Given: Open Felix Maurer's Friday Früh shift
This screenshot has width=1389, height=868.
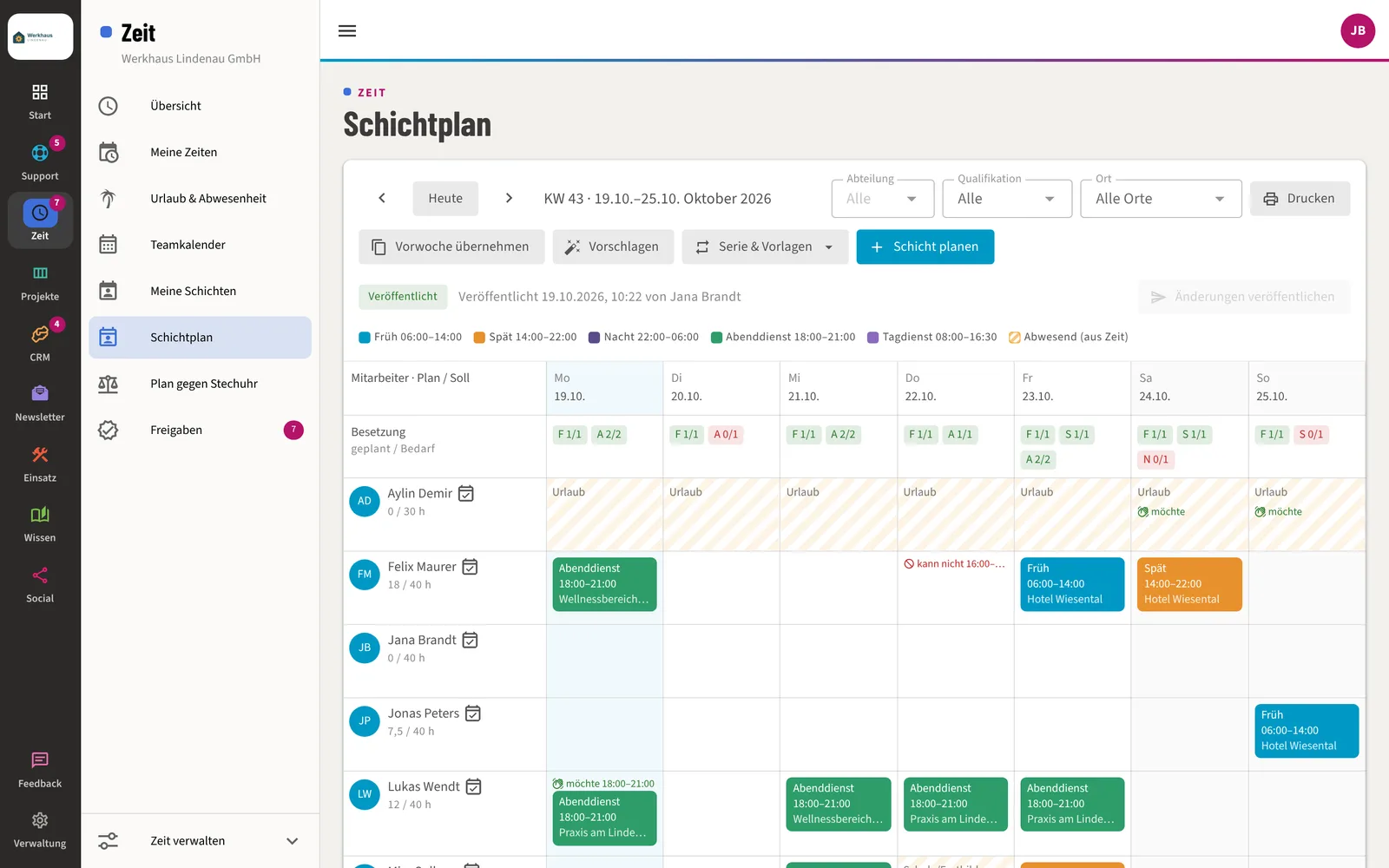Looking at the screenshot, I should tap(1072, 584).
